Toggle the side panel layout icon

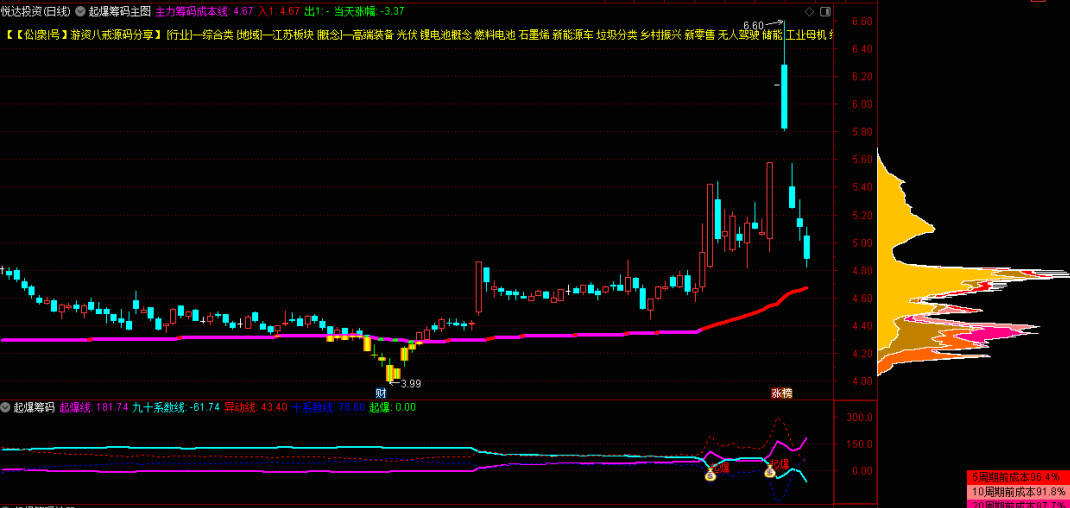pos(824,12)
